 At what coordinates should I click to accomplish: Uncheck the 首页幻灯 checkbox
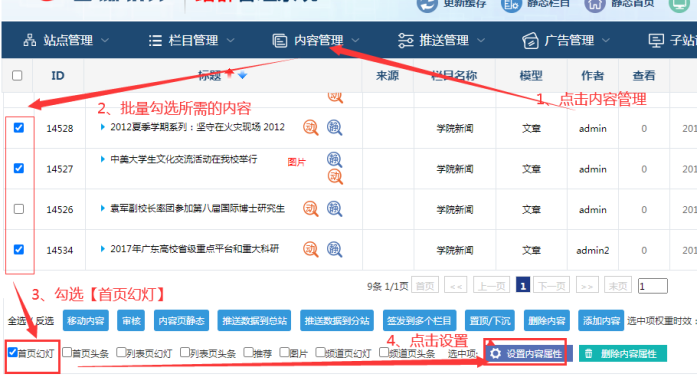tap(12, 352)
